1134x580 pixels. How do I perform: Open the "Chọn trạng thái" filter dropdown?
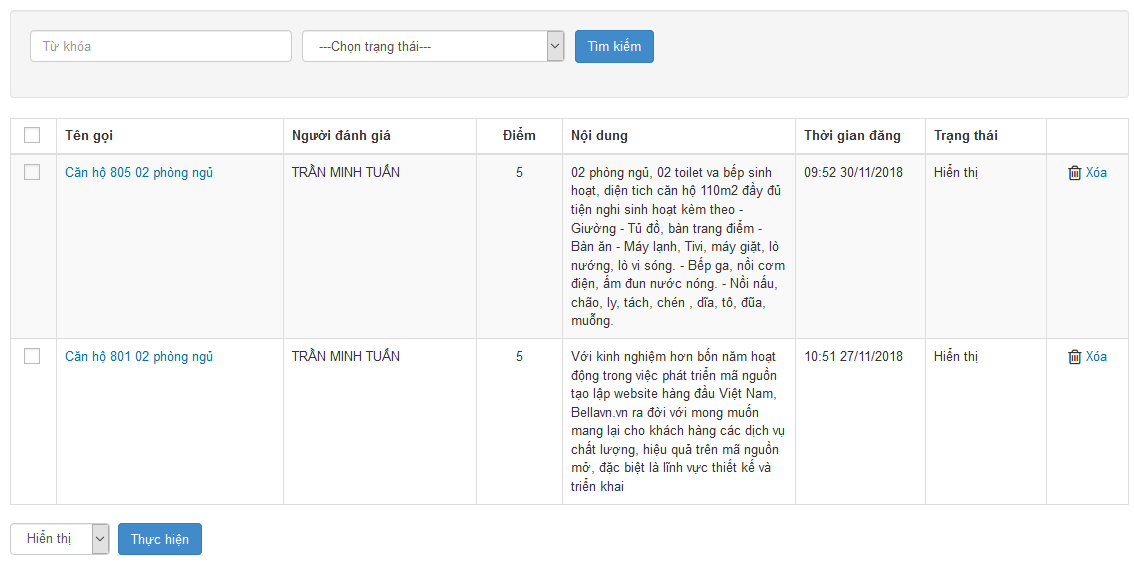tap(433, 46)
